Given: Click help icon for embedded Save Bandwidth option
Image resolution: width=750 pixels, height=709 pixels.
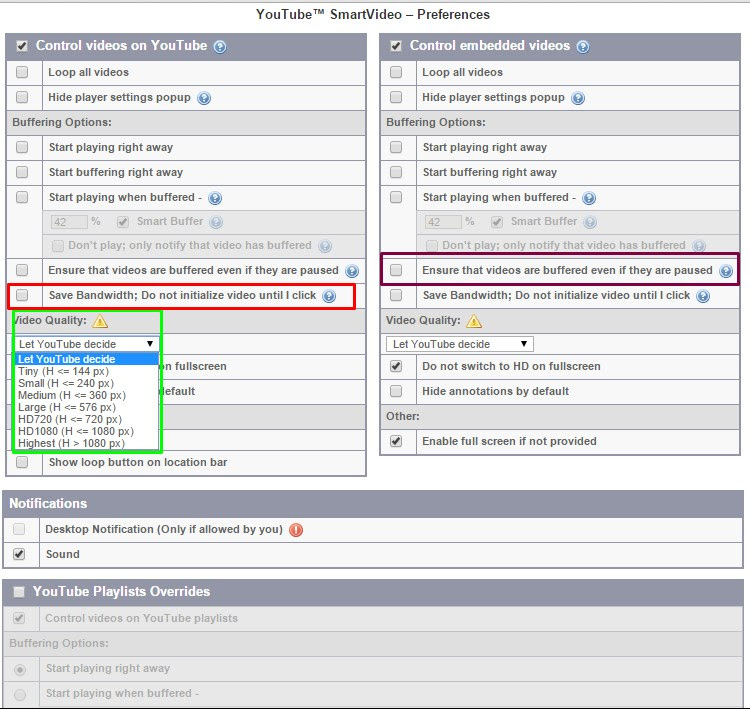Looking at the screenshot, I should (x=703, y=296).
